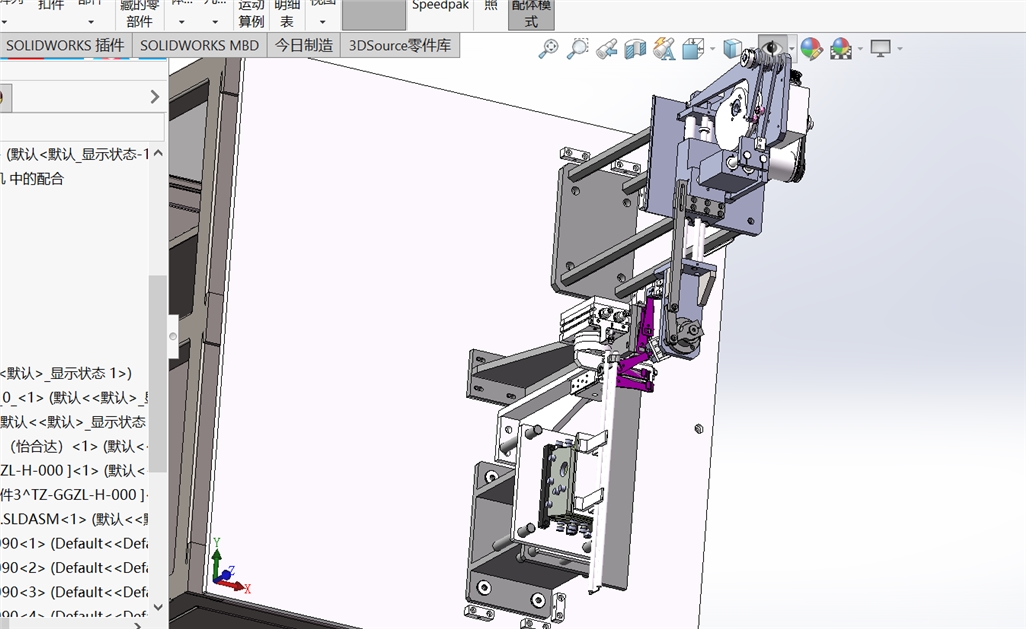
Task: Click the XYZ coordinate triad in viewport
Action: (x=230, y=567)
